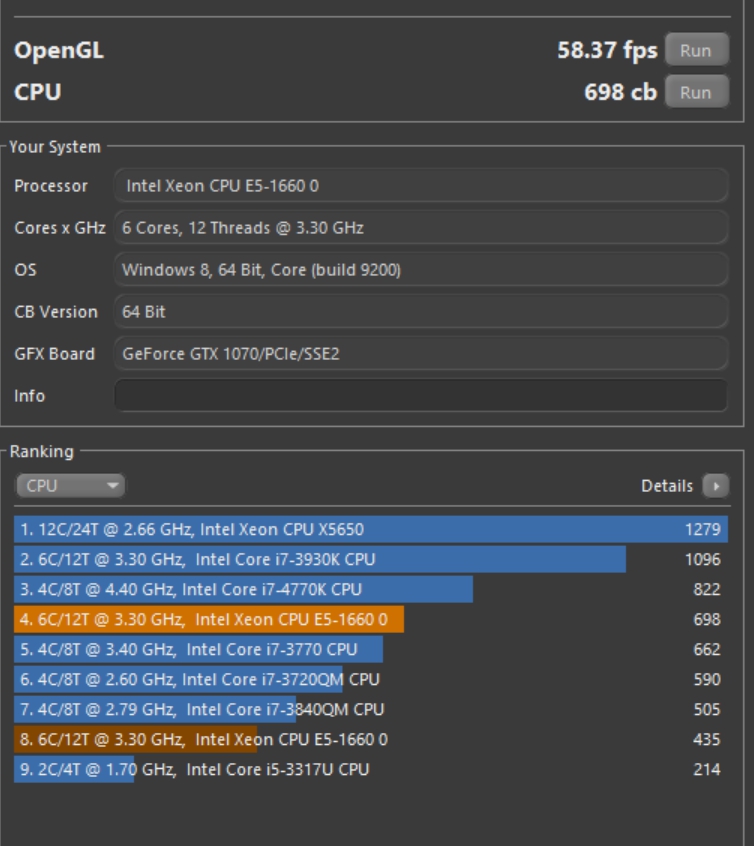754x846 pixels.
Task: Click the Cores x GHz field
Action: (x=420, y=228)
